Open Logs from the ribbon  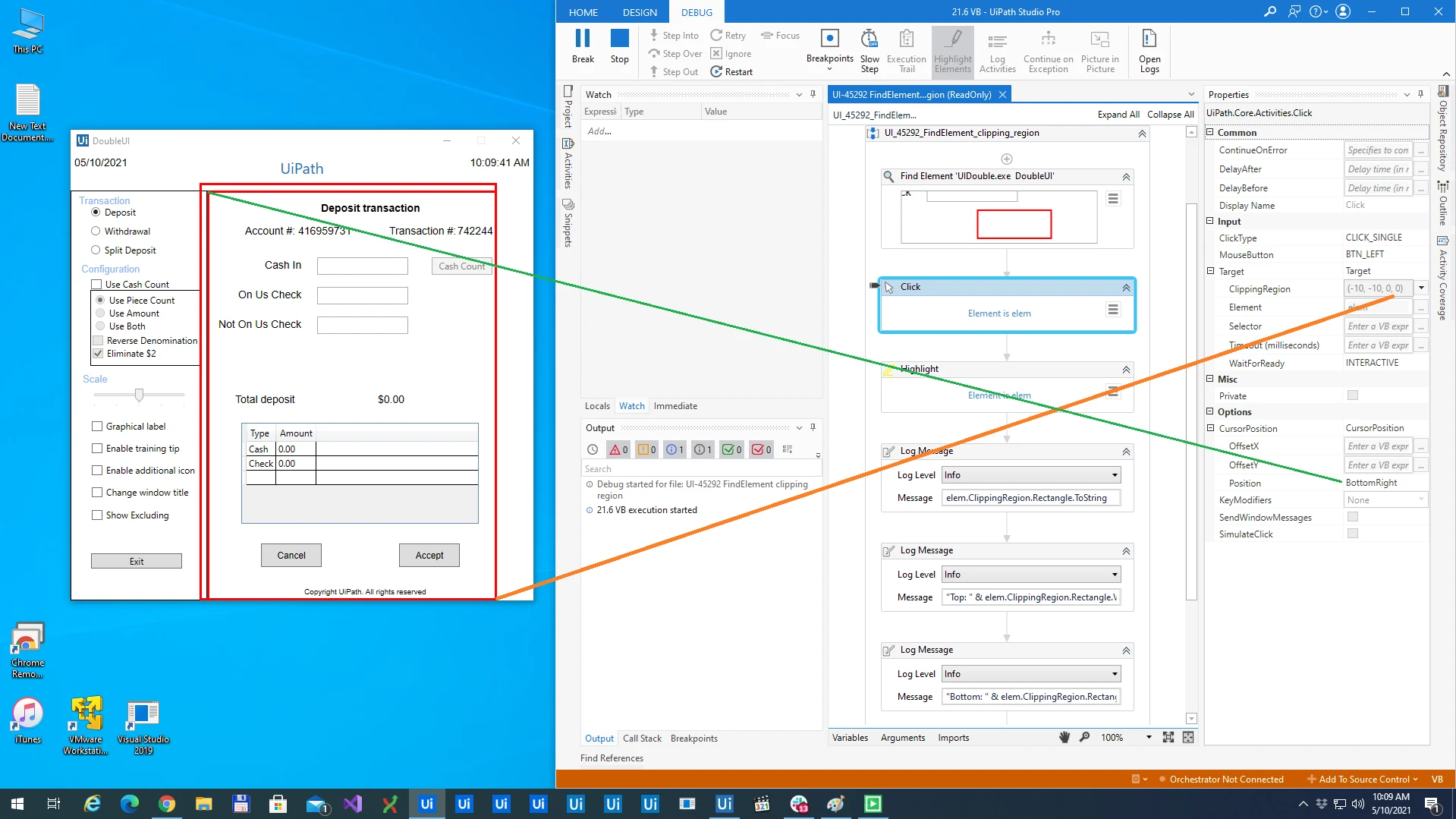pos(1149,50)
